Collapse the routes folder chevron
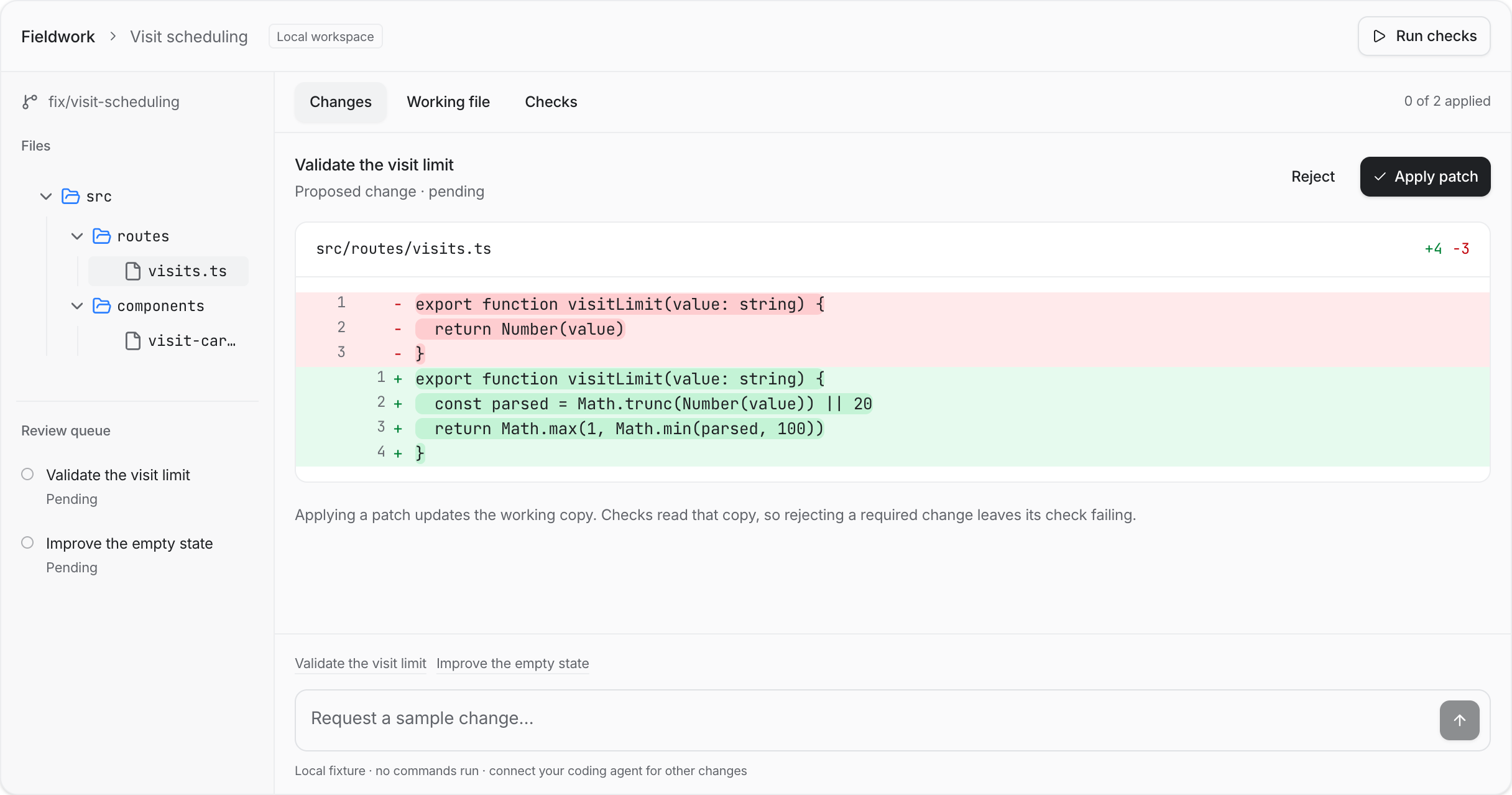 pyautogui.click(x=77, y=236)
